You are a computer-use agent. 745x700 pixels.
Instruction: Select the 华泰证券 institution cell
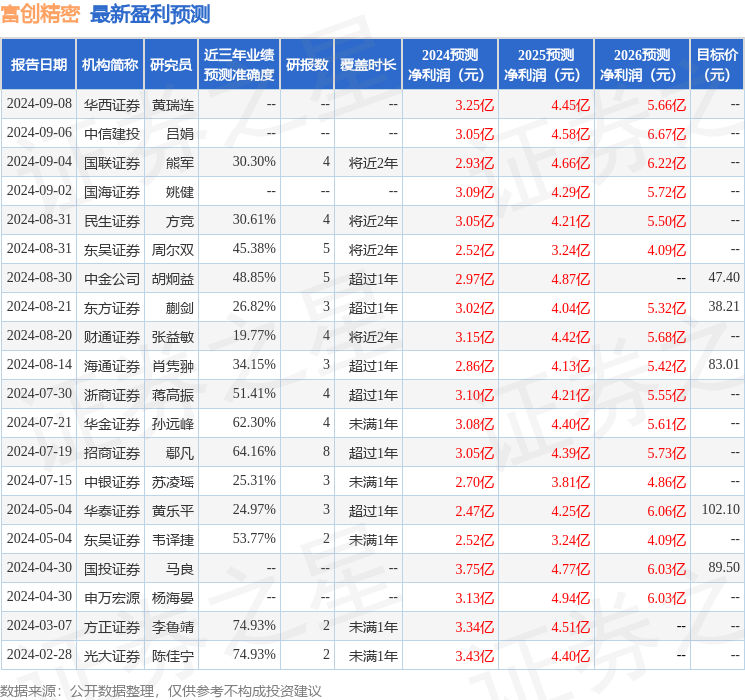click(112, 511)
